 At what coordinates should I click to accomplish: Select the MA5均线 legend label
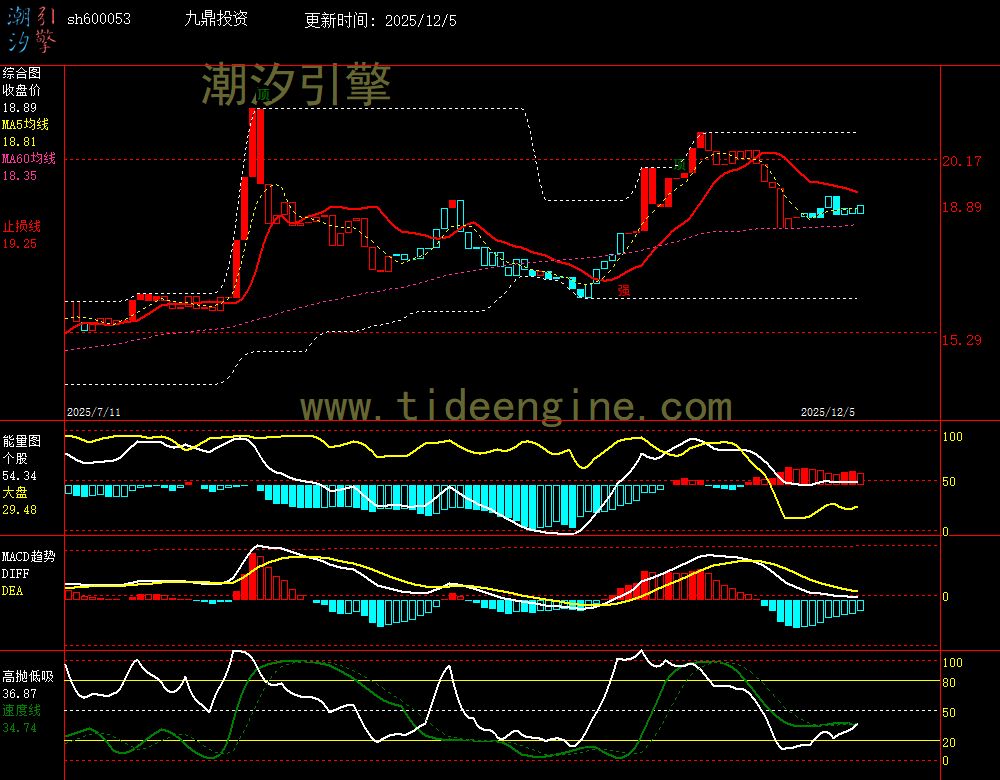25,125
